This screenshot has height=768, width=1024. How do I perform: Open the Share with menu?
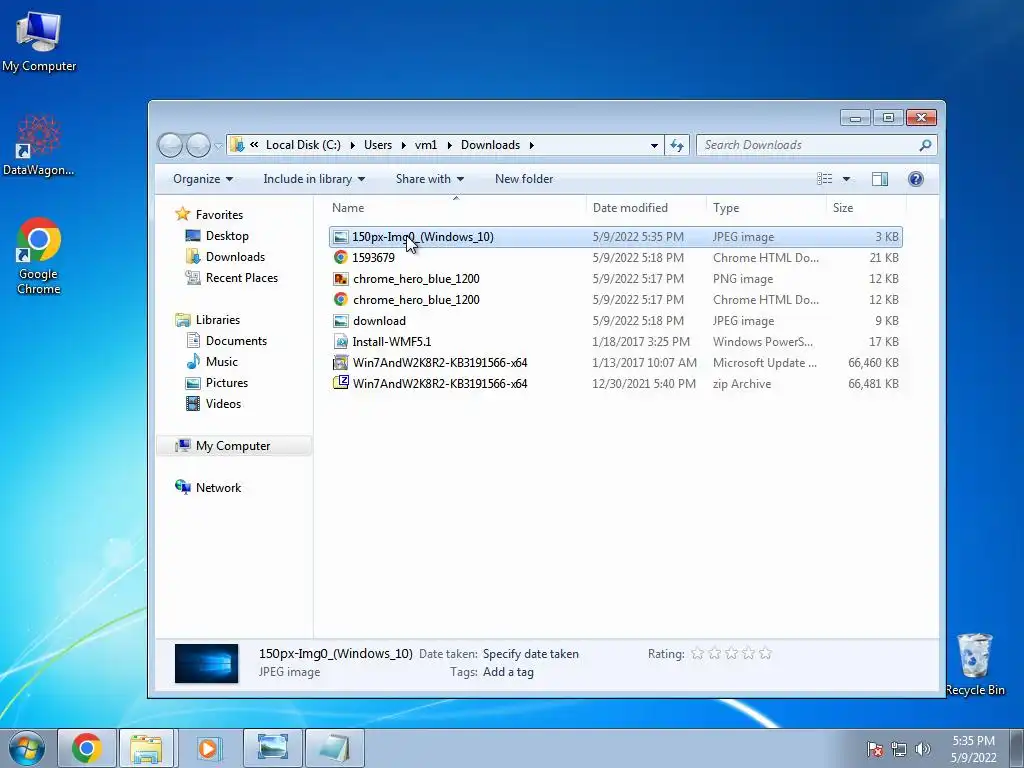(x=430, y=179)
